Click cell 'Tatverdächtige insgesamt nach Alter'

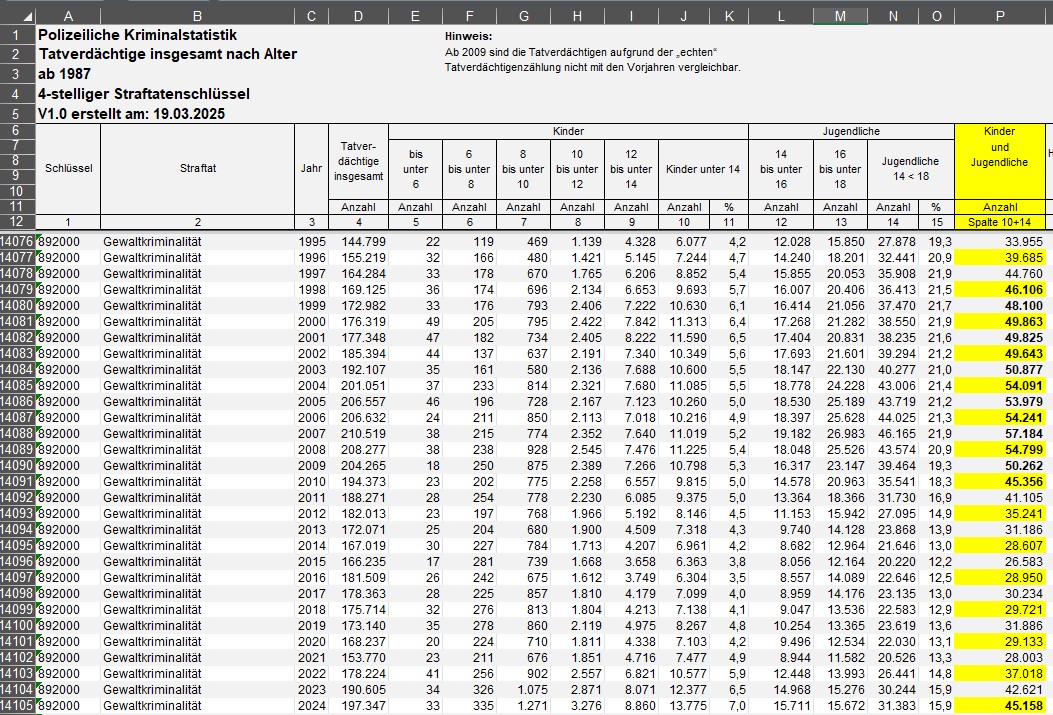(167, 54)
